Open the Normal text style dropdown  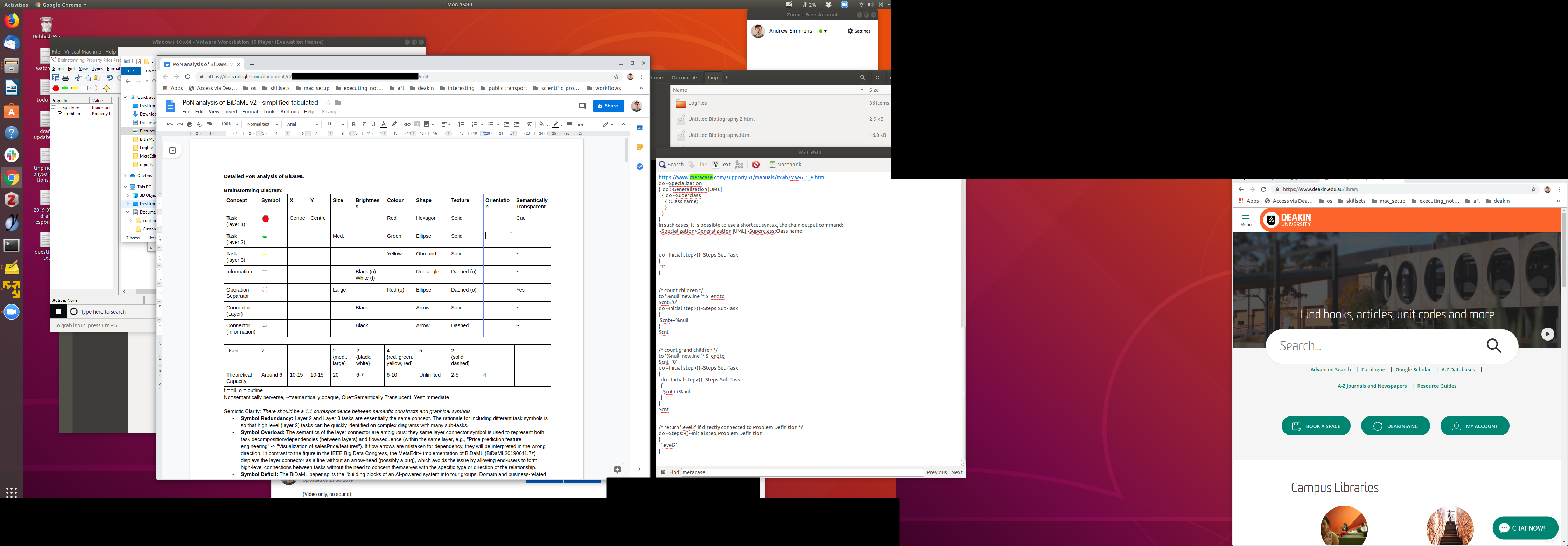click(x=262, y=124)
